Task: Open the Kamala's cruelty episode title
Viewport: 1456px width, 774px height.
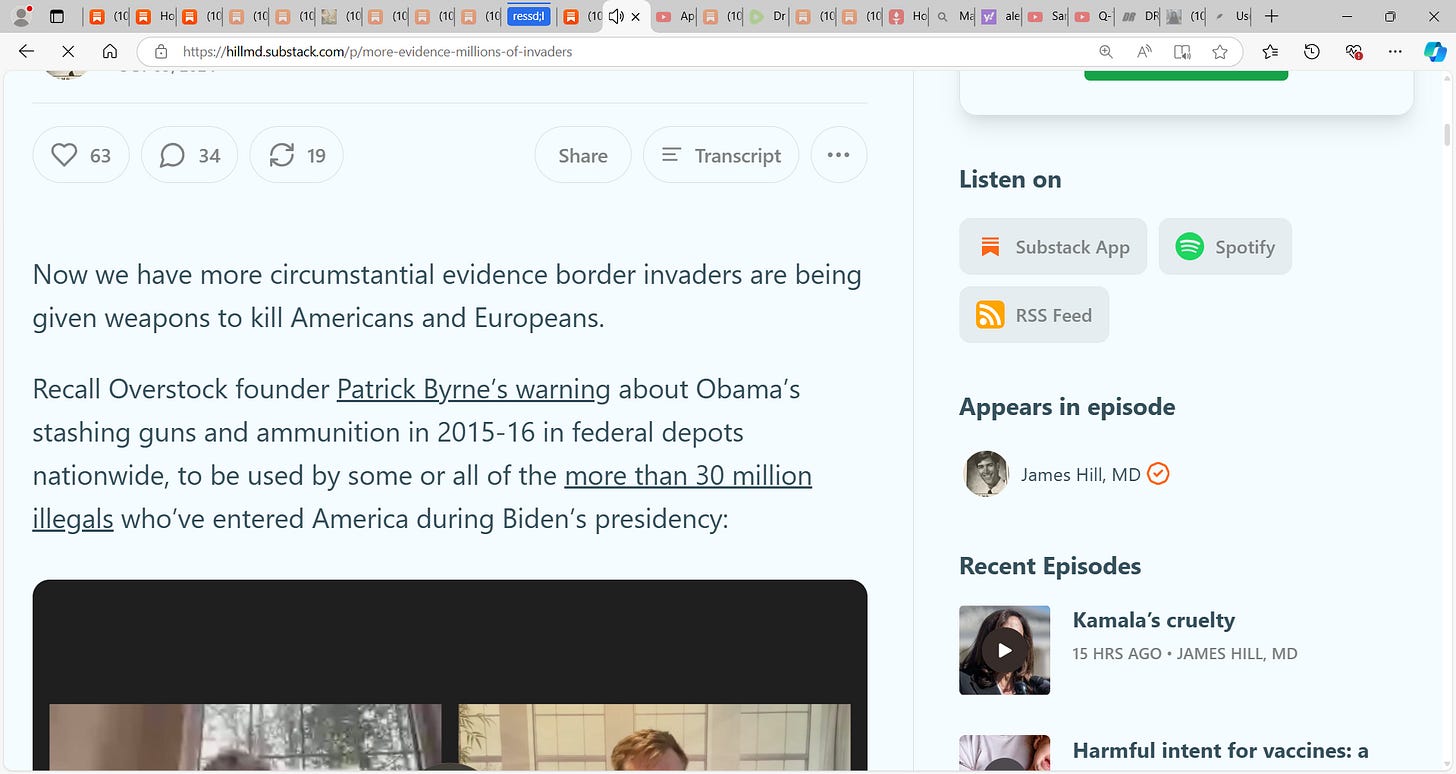Action: pyautogui.click(x=1154, y=620)
